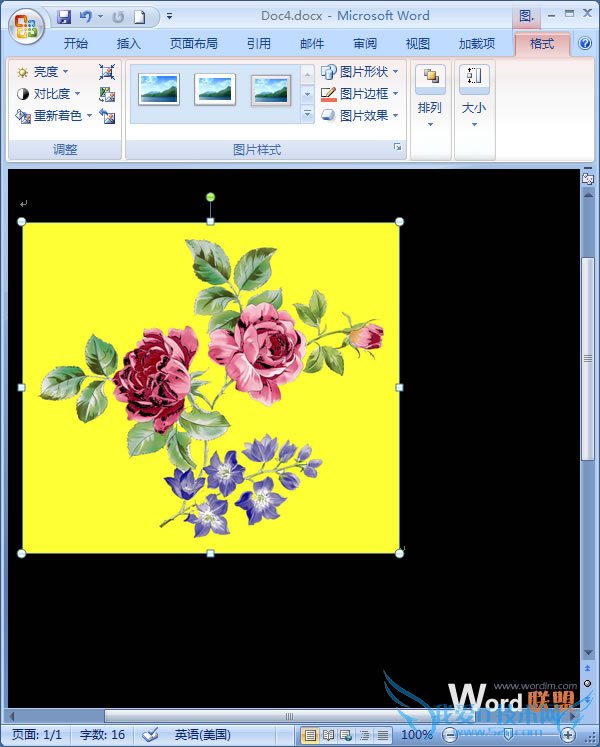This screenshot has height=747, width=600.
Task: Click the redo button in title bar
Action: [x=118, y=17]
